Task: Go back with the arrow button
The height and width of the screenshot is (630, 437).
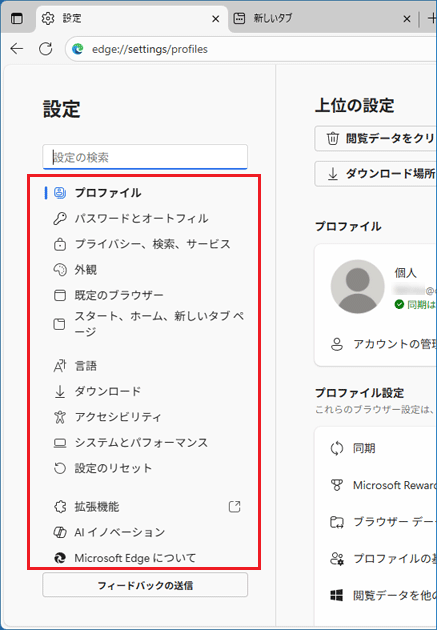Action: coord(17,49)
